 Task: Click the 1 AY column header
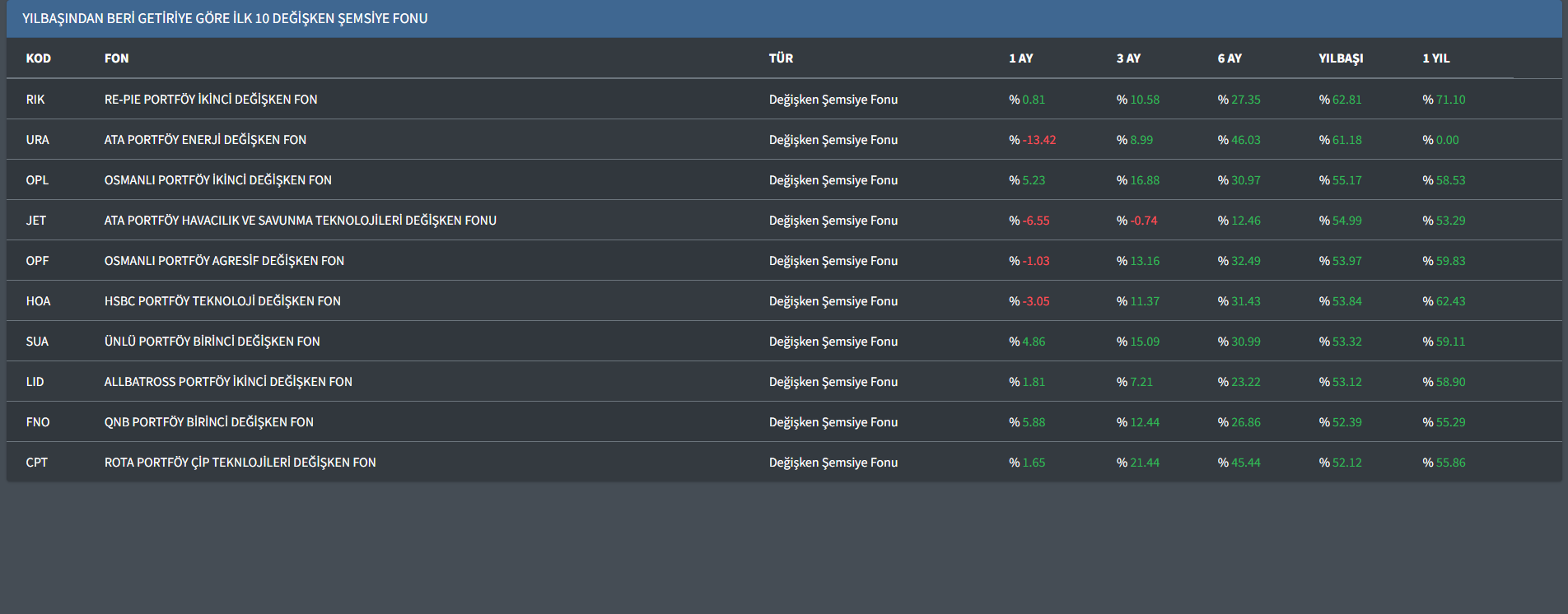1020,58
